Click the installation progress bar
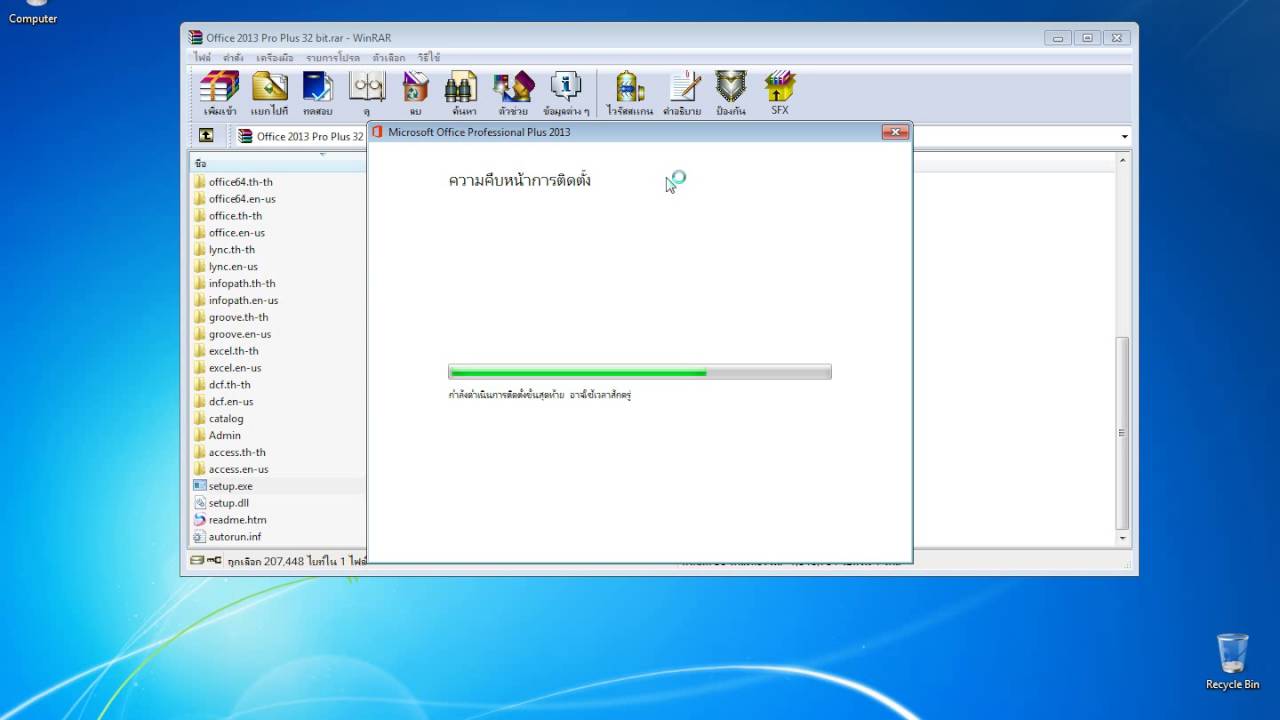Screen dimensions: 1280x720 point(640,372)
